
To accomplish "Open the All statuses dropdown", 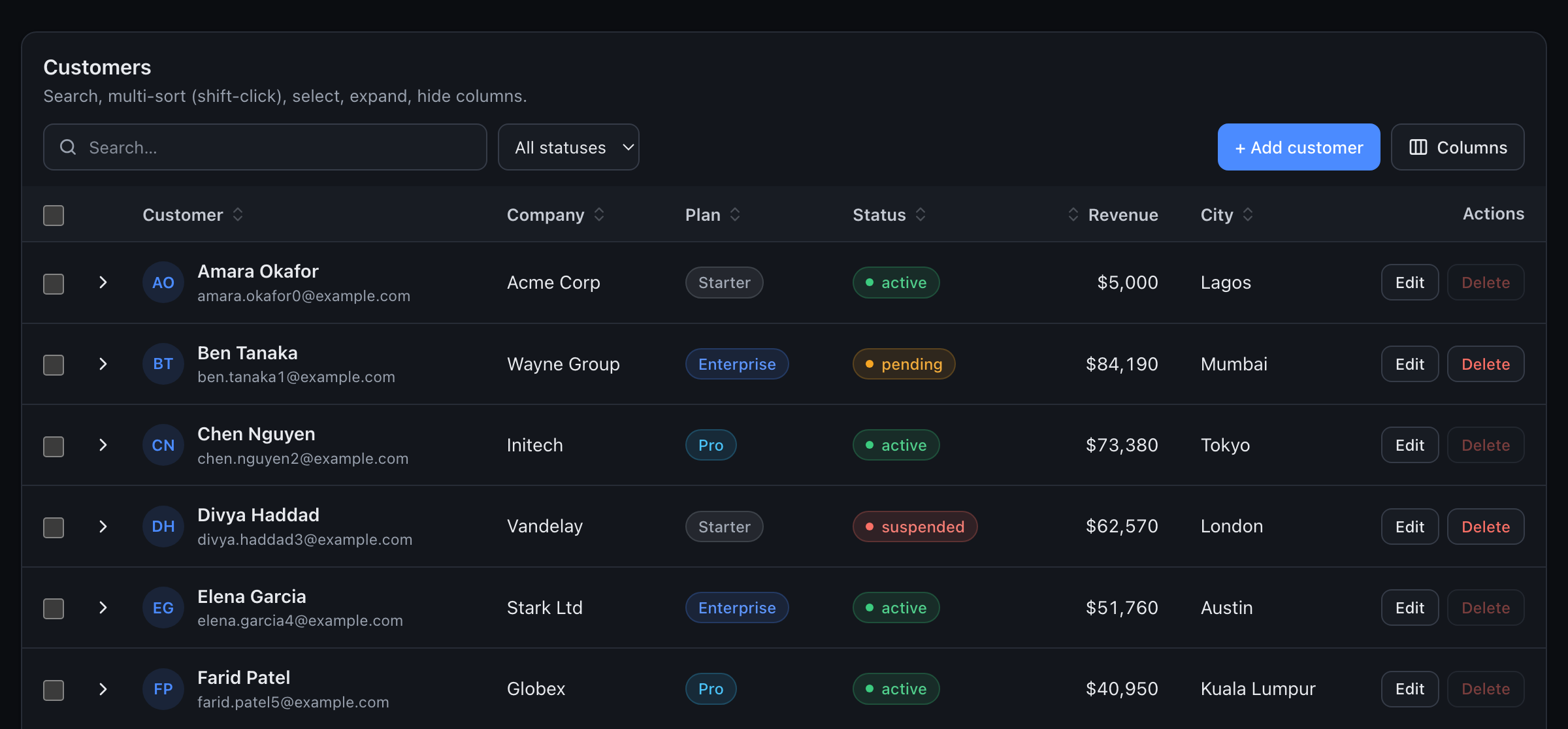I will [568, 147].
